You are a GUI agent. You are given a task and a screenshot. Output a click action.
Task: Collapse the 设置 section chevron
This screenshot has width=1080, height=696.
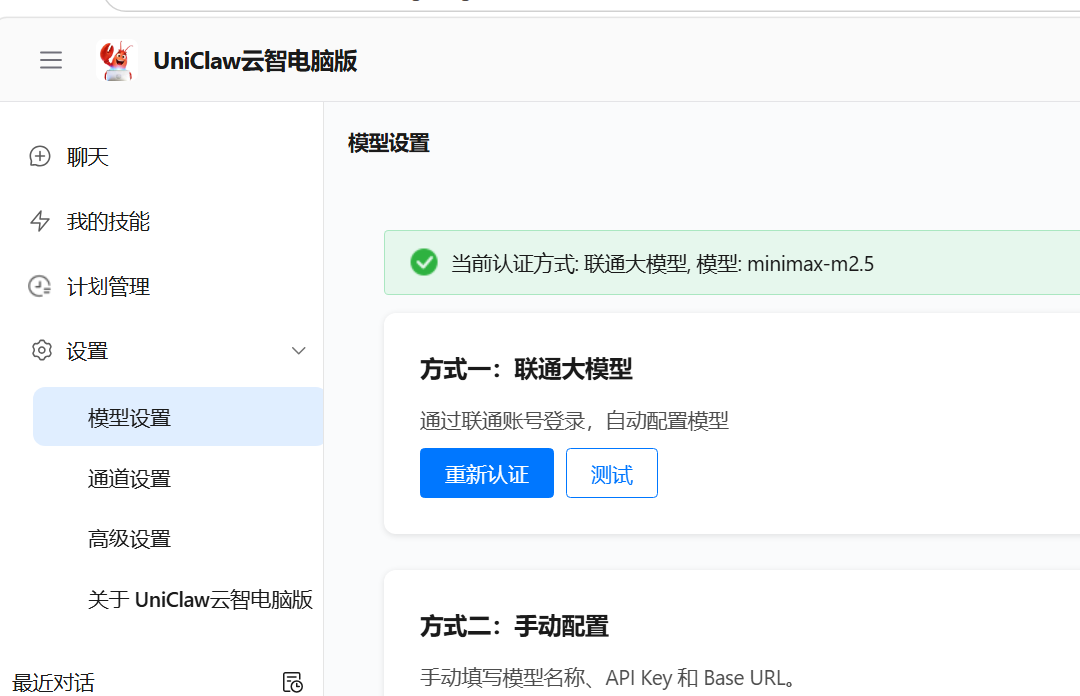tap(298, 351)
